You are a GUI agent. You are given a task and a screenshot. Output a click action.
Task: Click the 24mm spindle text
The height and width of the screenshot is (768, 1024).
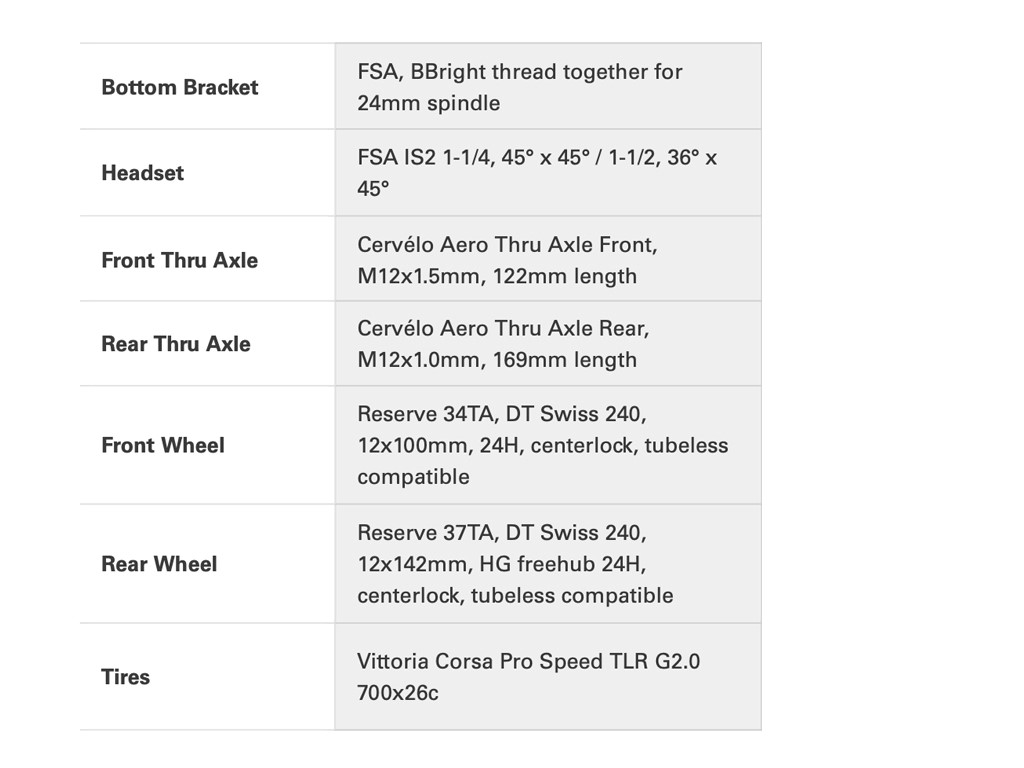(x=428, y=103)
